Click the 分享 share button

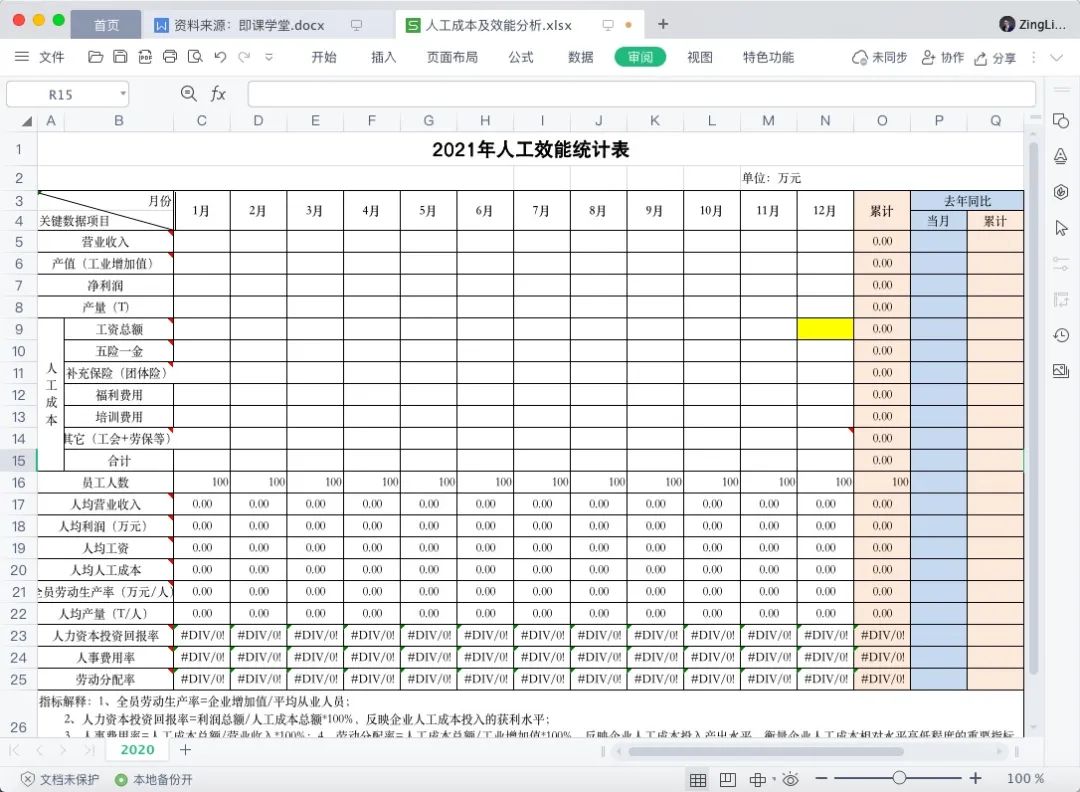pos(998,57)
